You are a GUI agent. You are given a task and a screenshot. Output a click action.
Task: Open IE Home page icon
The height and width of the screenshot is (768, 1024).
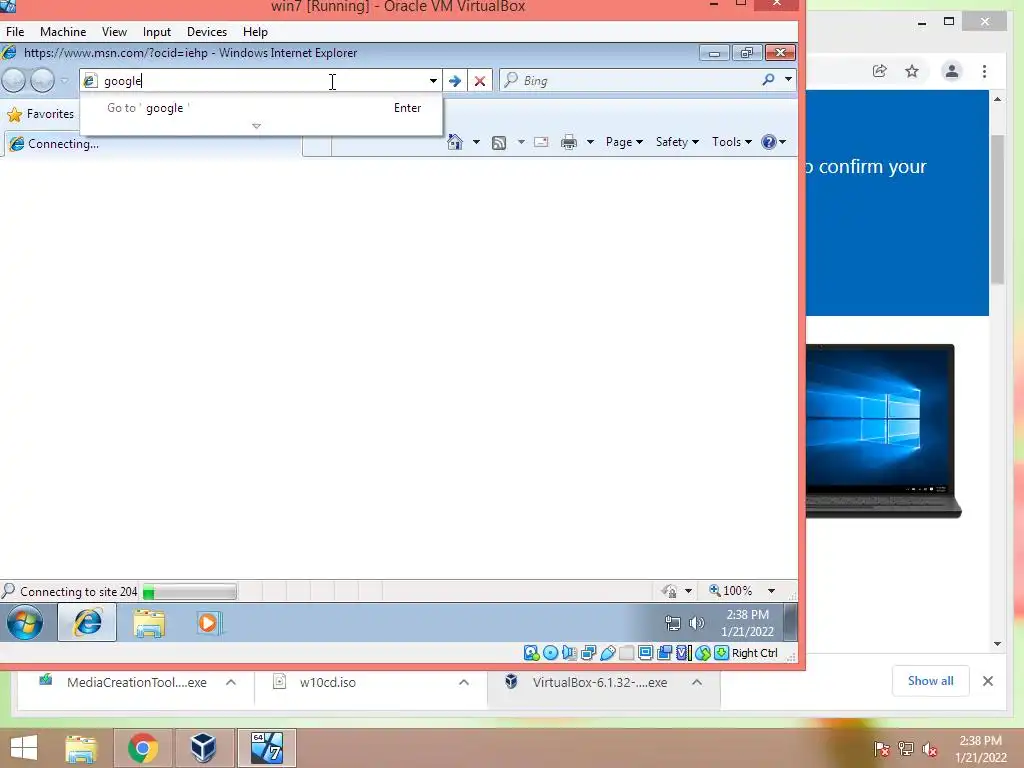[x=455, y=142]
